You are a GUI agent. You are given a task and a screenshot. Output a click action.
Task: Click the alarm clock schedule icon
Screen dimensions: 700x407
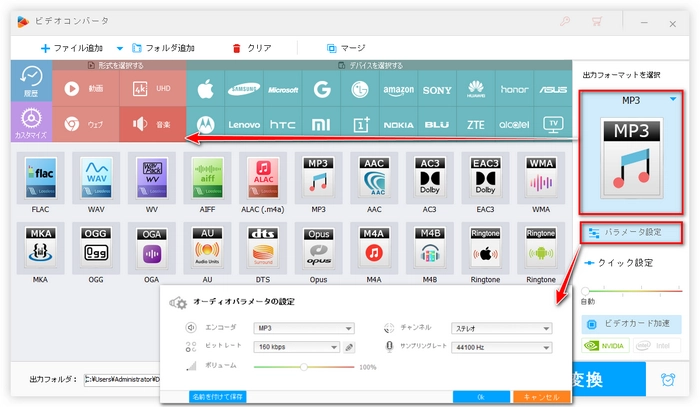tap(668, 379)
